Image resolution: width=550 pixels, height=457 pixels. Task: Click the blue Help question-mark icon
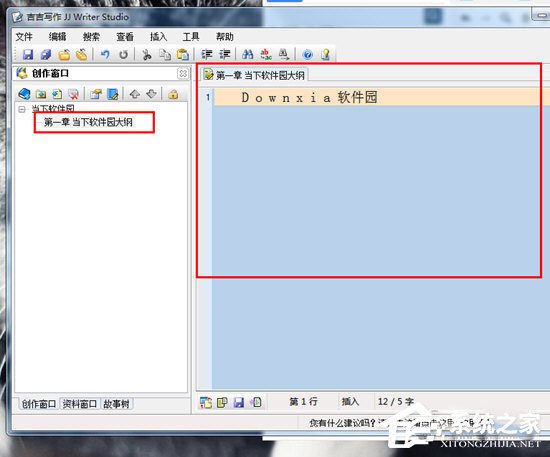(x=308, y=55)
